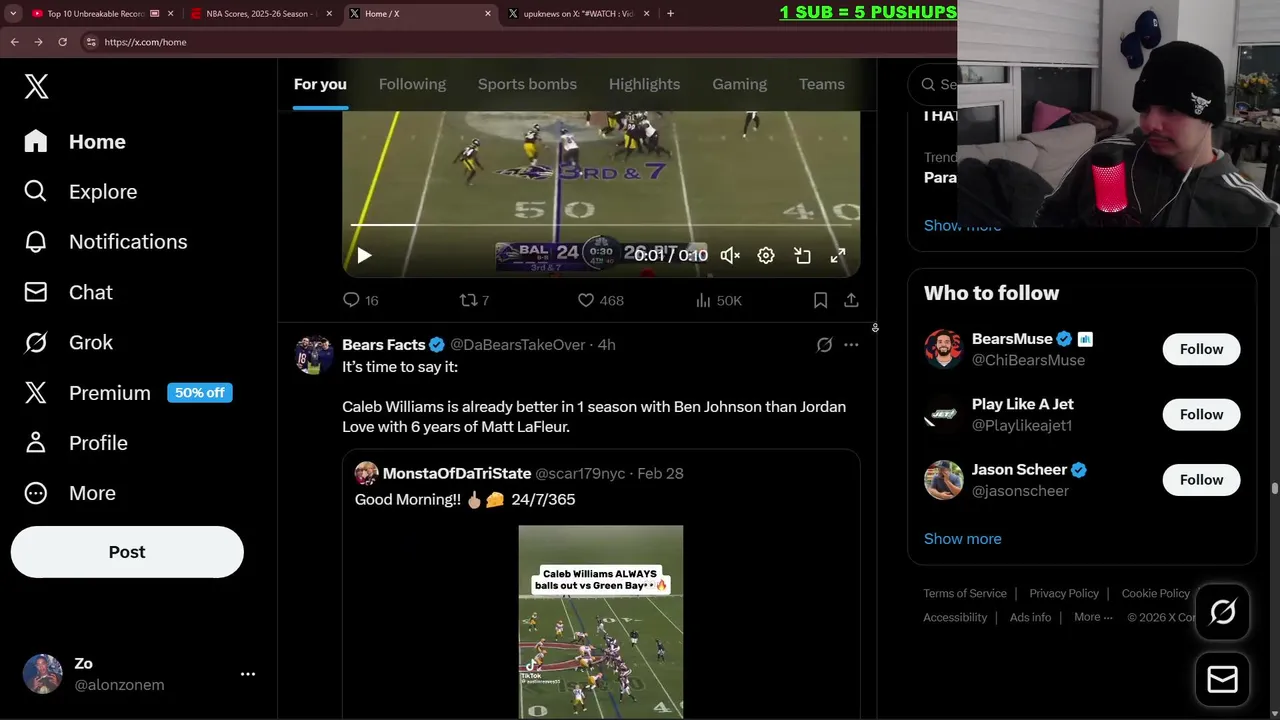This screenshot has width=1280, height=720.
Task: Select the For you tab
Action: 320,84
